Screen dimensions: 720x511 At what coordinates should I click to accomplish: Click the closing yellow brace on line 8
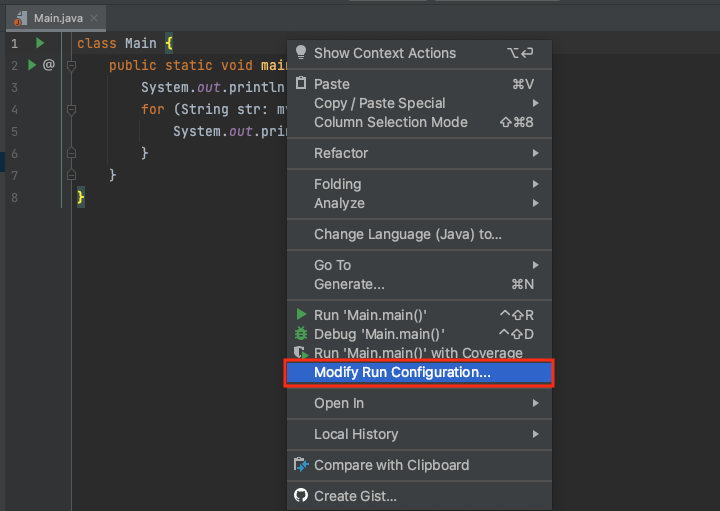coord(81,197)
